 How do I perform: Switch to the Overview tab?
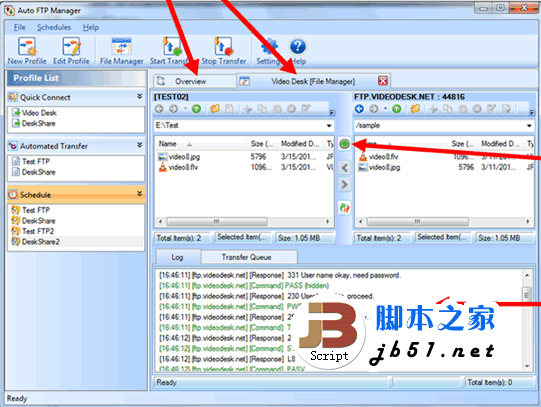195,81
